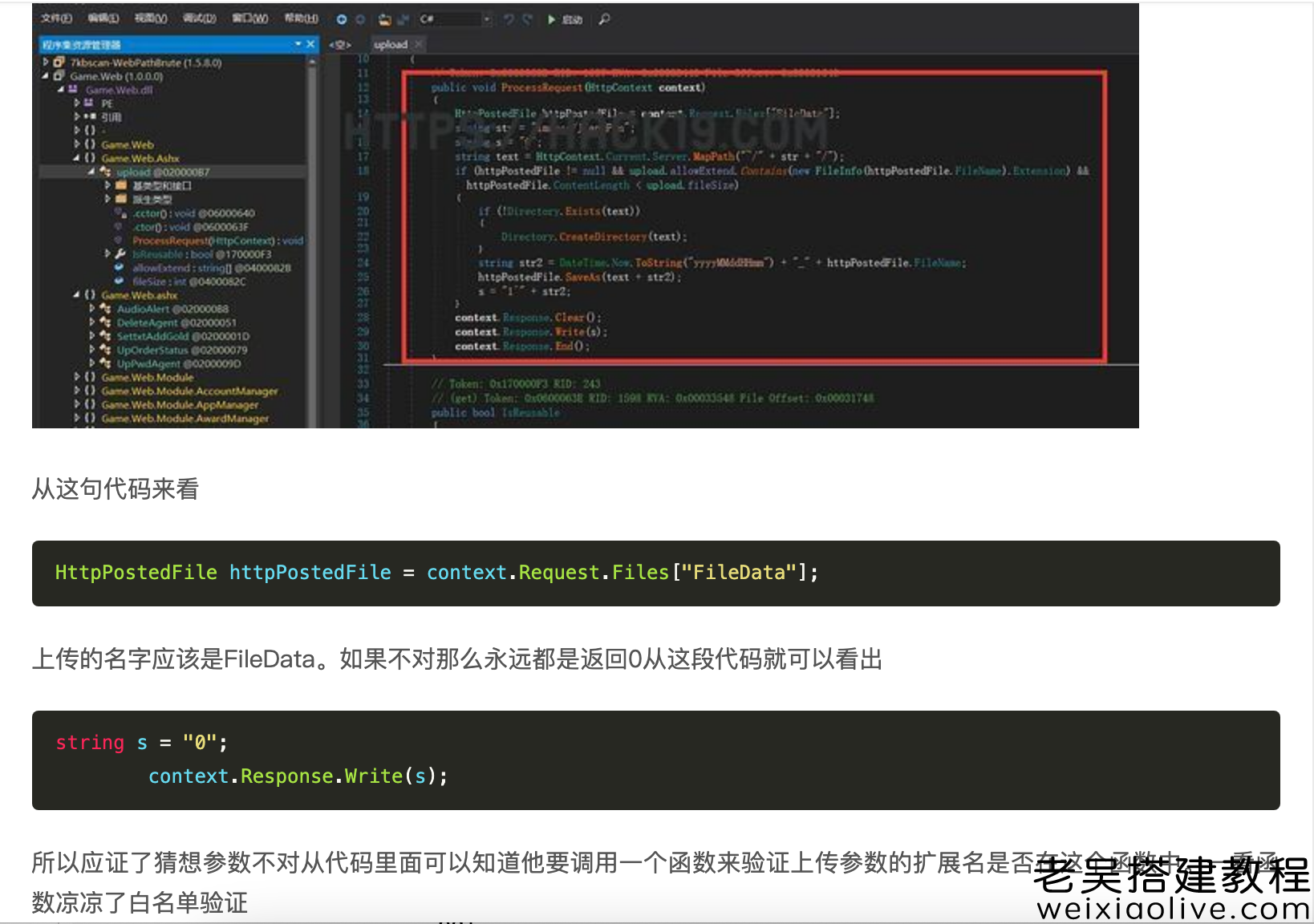Click the forward navigation arrow icon
Screen dimensions: 1314x924
[x=361, y=19]
